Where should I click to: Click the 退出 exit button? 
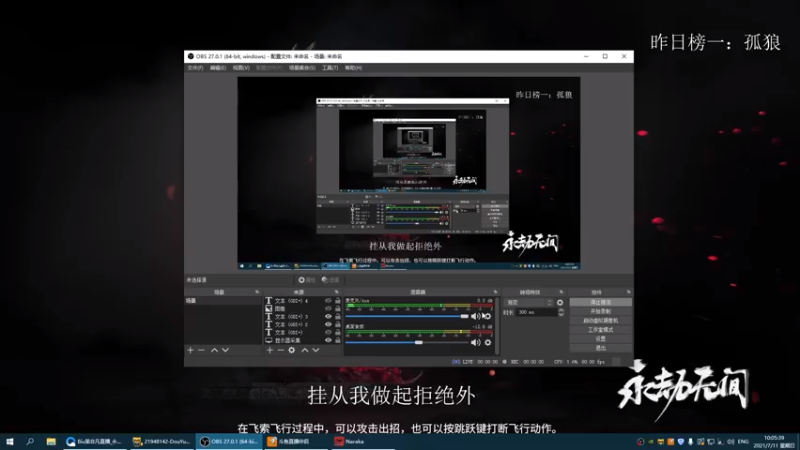click(601, 348)
